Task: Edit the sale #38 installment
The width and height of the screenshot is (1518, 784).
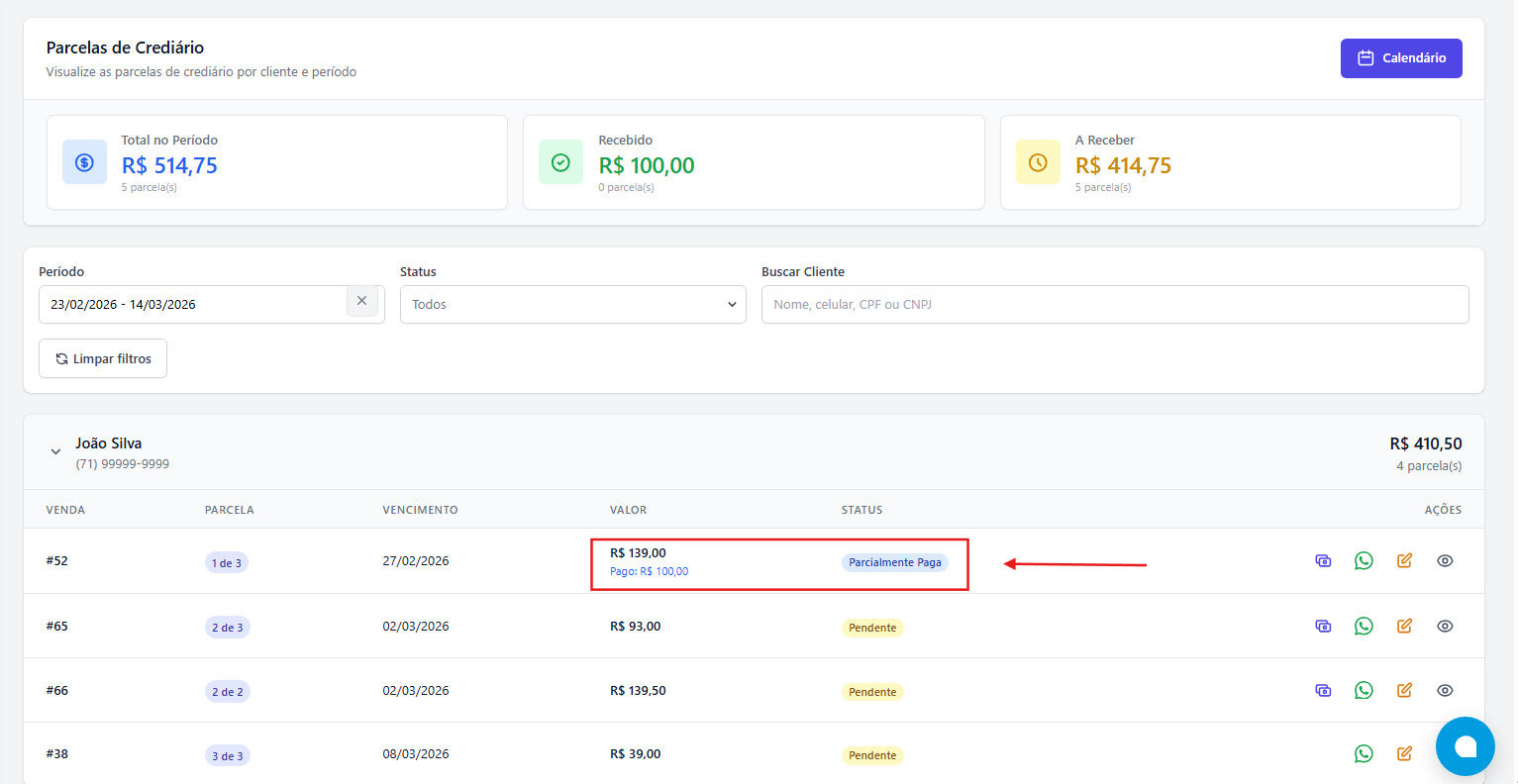Action: 1404,754
